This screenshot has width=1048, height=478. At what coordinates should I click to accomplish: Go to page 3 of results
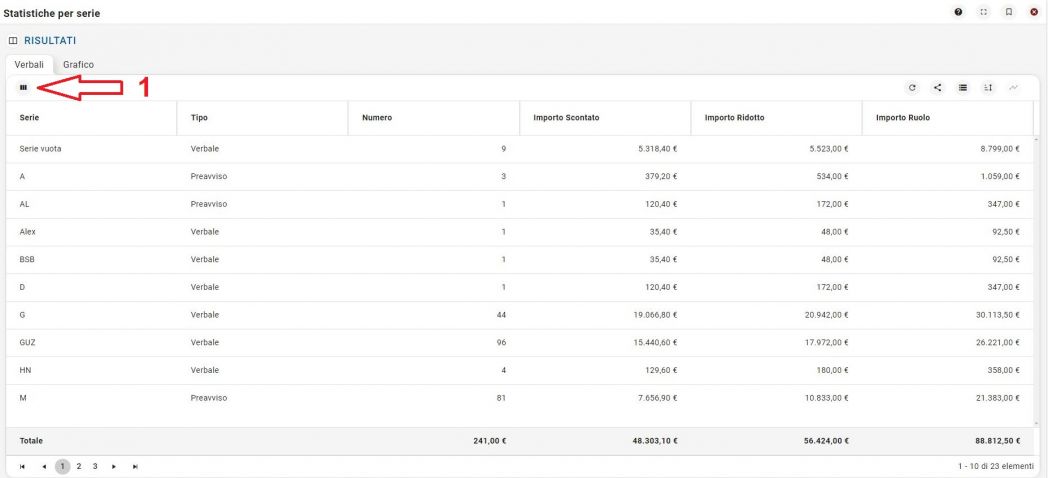[x=95, y=467]
